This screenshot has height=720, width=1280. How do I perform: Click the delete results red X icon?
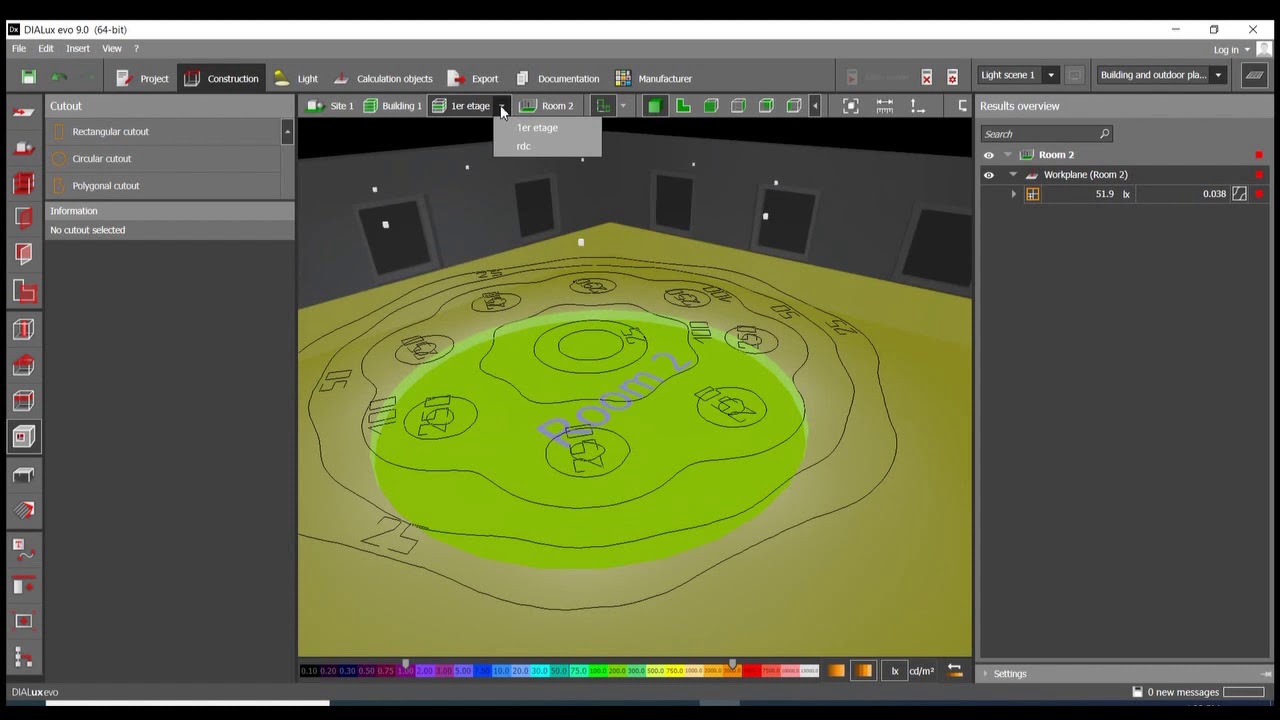point(927,77)
